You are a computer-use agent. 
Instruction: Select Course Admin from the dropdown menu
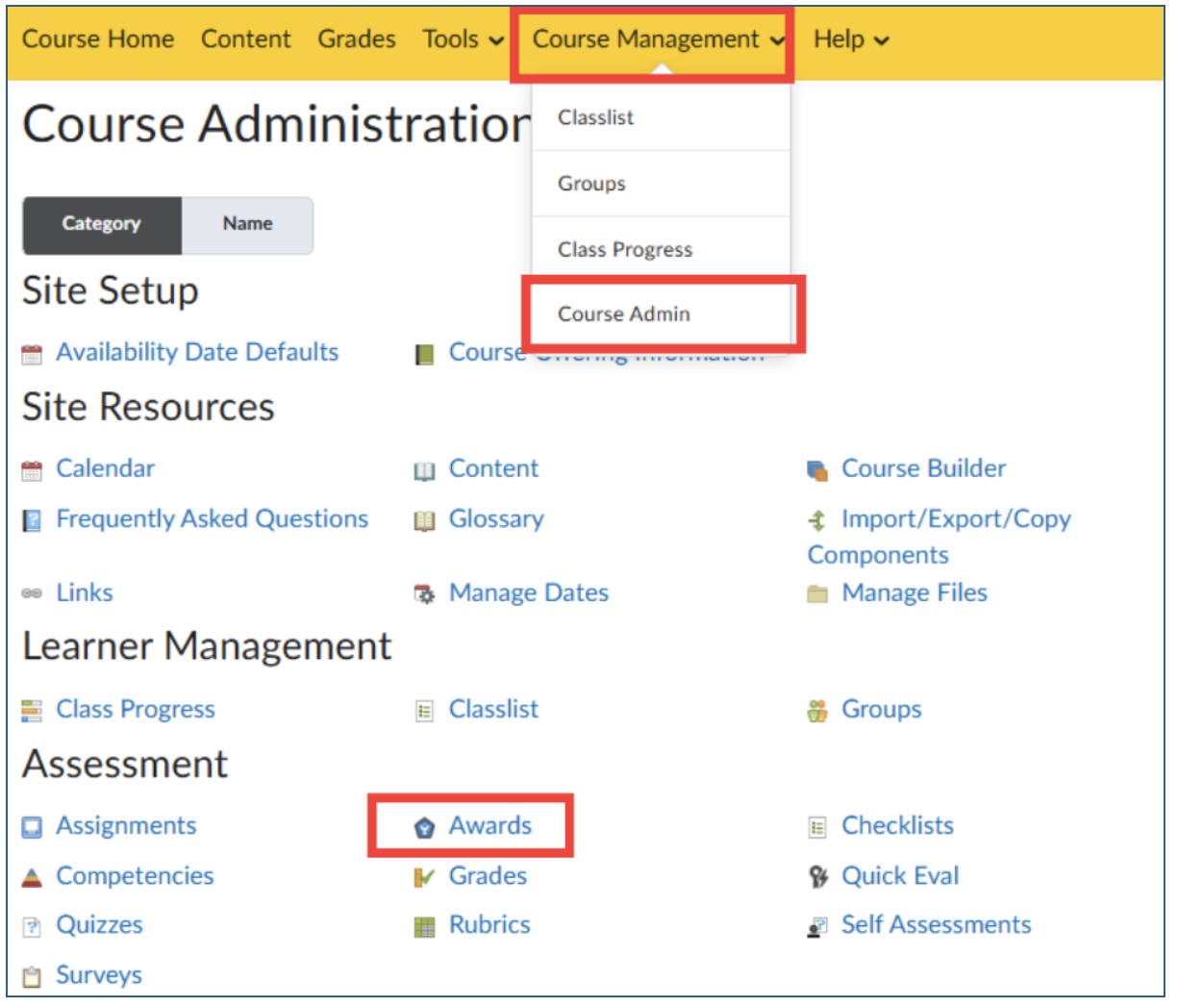pos(624,315)
